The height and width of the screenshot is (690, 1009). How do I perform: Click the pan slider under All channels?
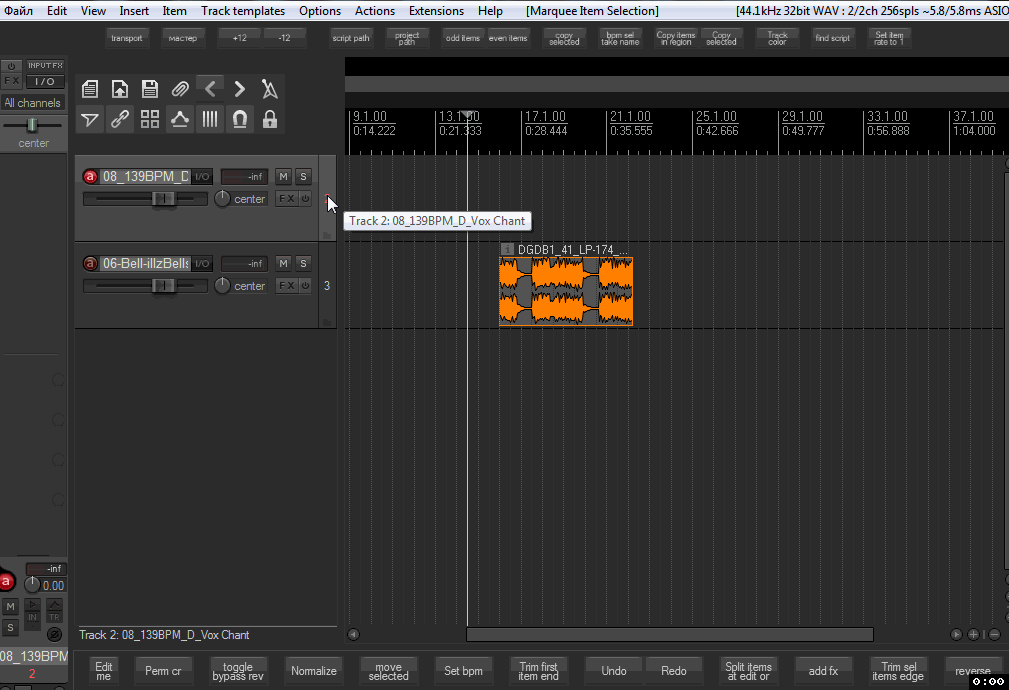click(33, 125)
